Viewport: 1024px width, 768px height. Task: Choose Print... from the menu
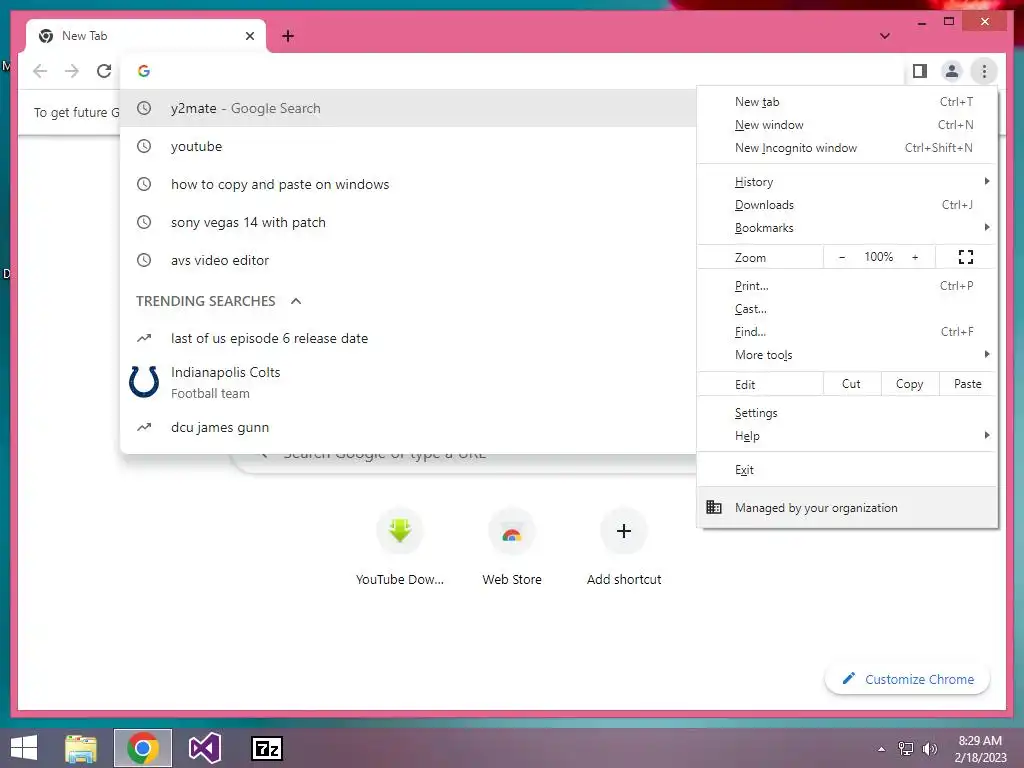[848, 286]
